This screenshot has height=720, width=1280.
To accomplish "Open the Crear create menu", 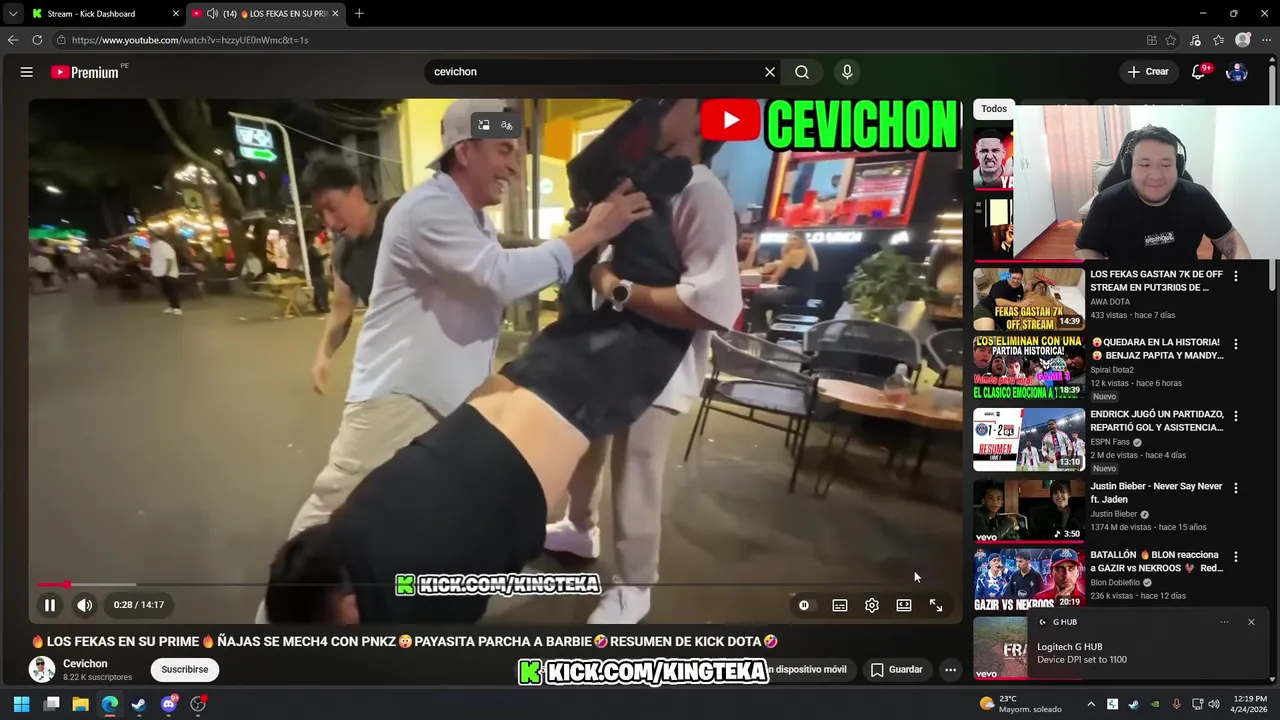I will click(x=1147, y=72).
